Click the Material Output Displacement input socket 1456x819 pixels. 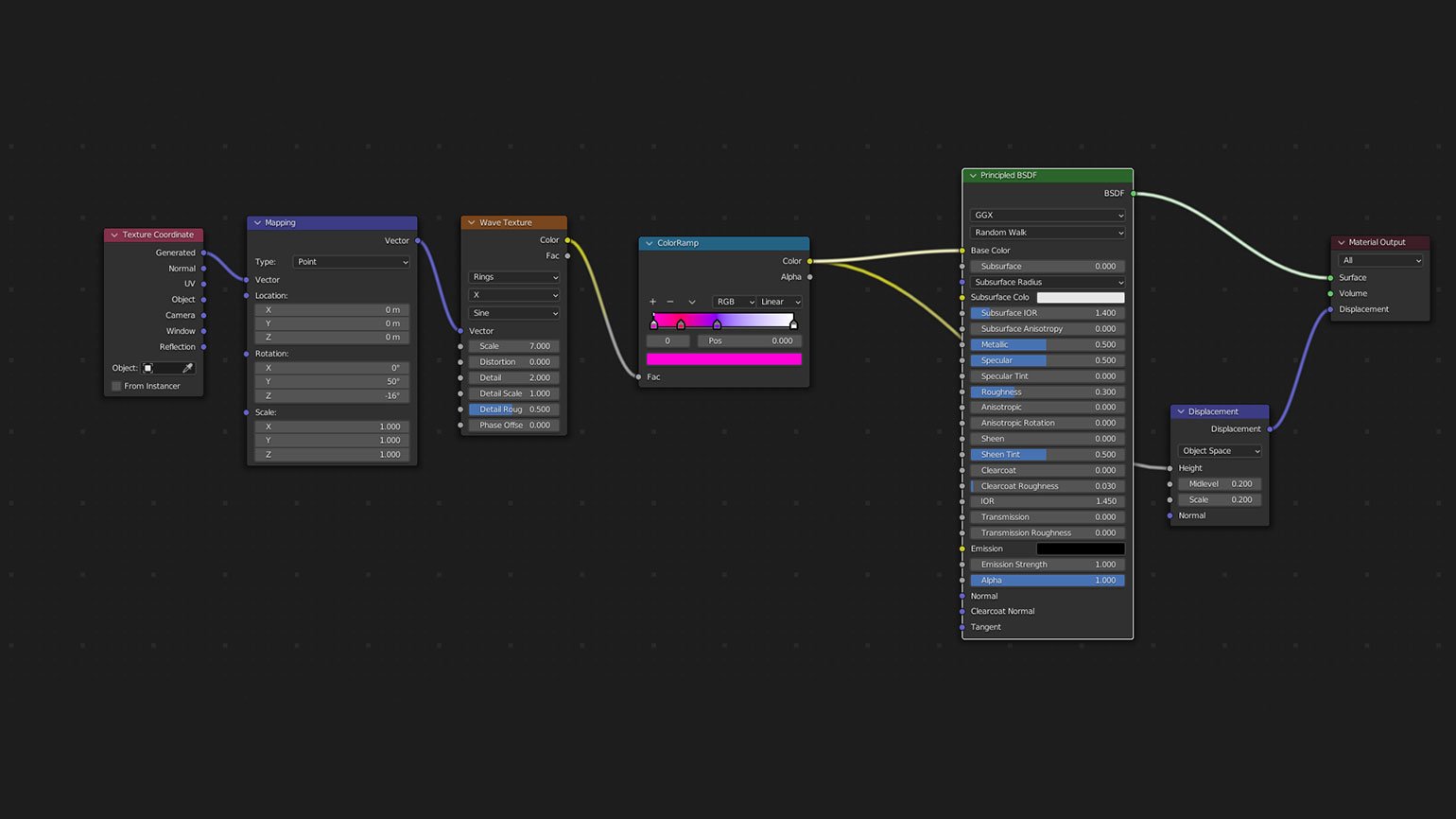click(1331, 309)
